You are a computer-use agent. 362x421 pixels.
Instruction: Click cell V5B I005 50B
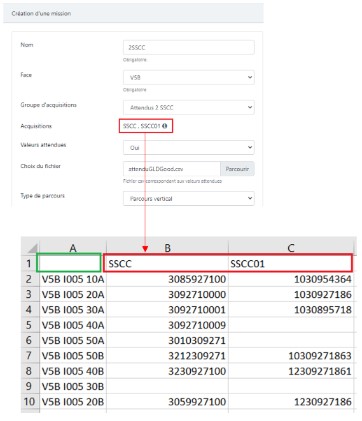tap(73, 356)
